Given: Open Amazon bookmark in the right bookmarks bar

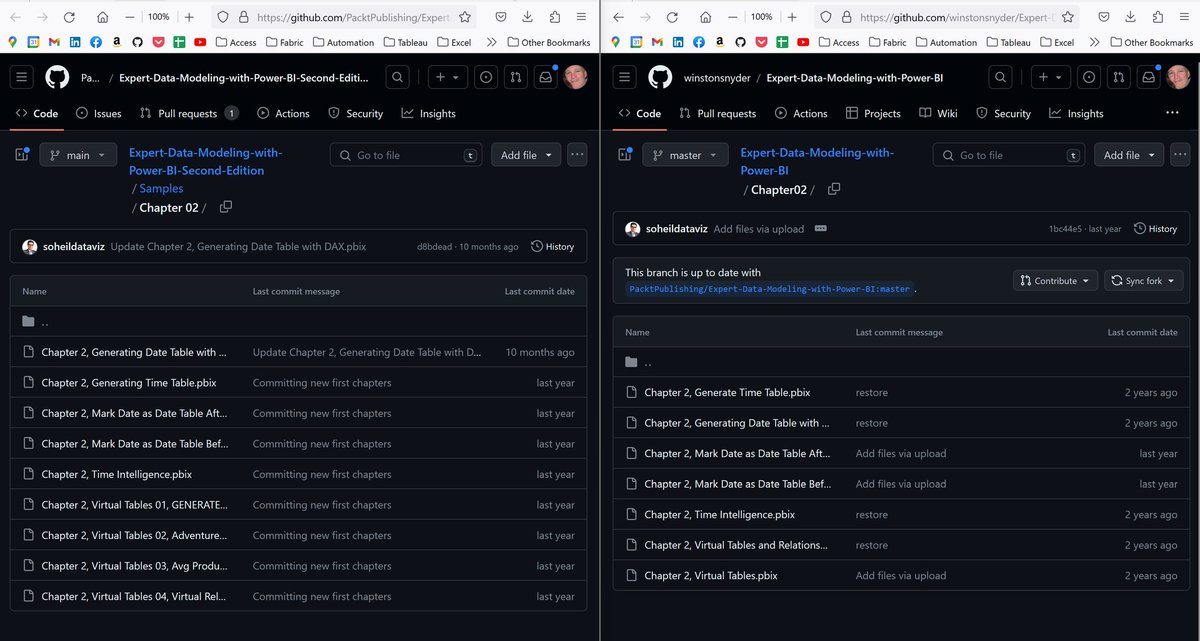Looking at the screenshot, I should click(x=721, y=42).
